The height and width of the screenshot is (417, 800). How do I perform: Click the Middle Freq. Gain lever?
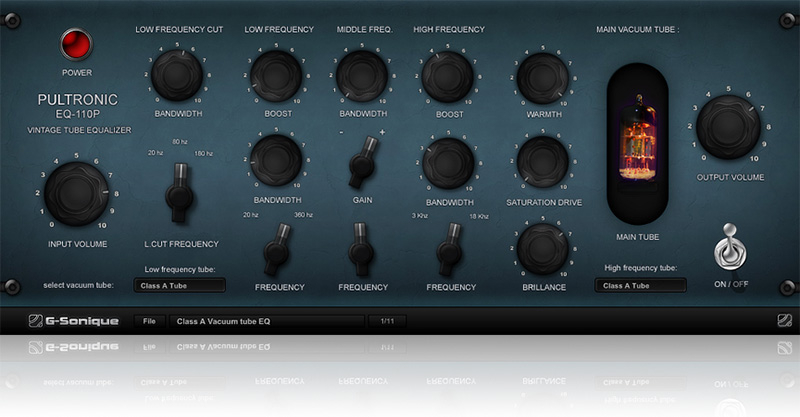pos(363,162)
